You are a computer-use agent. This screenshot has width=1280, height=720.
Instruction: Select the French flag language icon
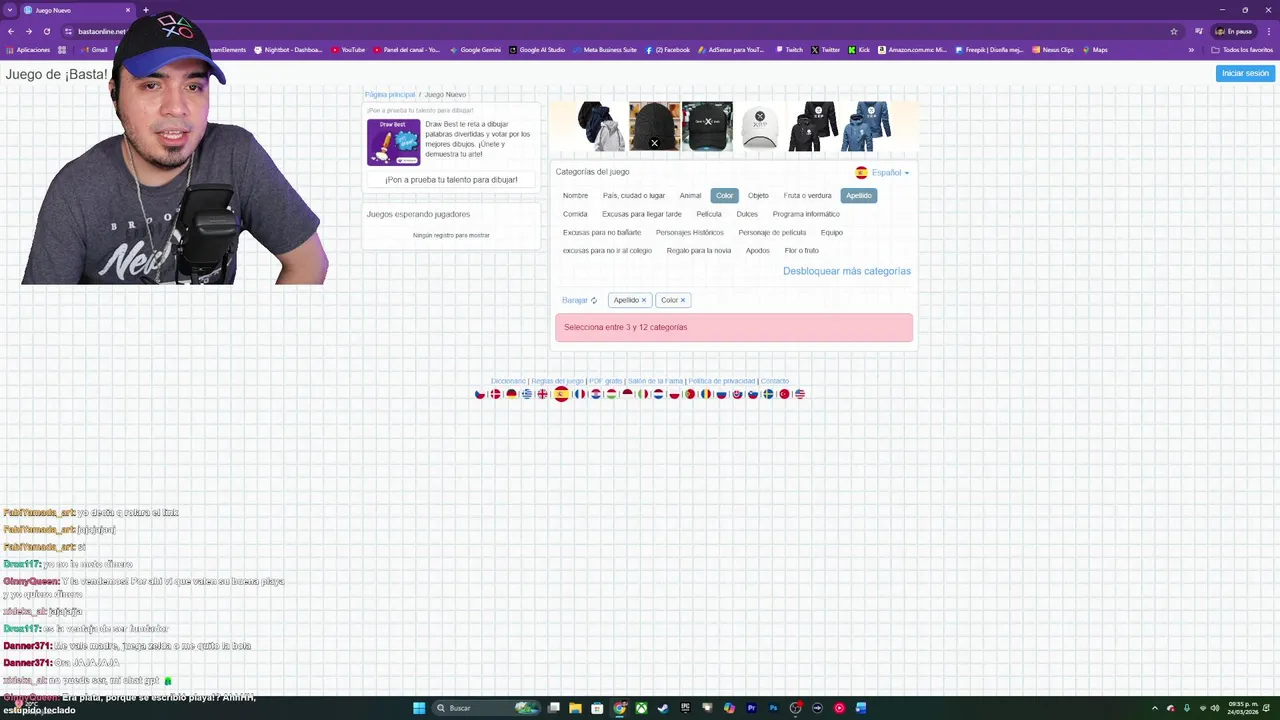click(x=580, y=394)
